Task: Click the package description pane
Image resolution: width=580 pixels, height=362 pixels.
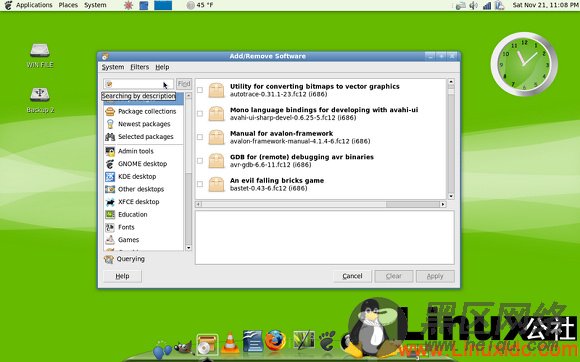Action: coord(324,237)
